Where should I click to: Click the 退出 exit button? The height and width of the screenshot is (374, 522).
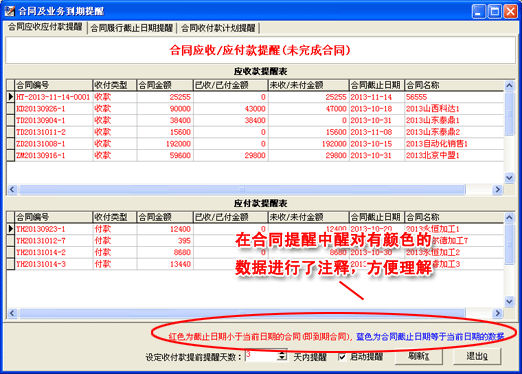[477, 357]
